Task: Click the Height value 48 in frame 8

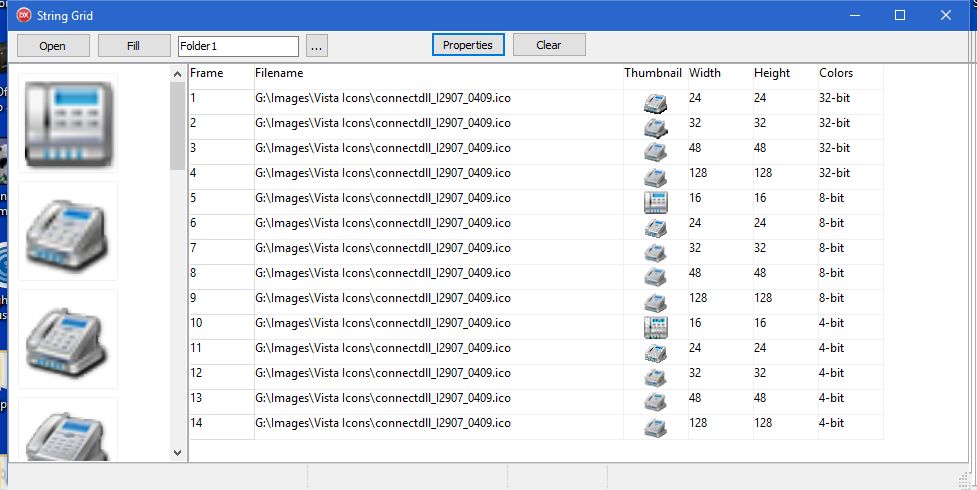Action: [785, 277]
